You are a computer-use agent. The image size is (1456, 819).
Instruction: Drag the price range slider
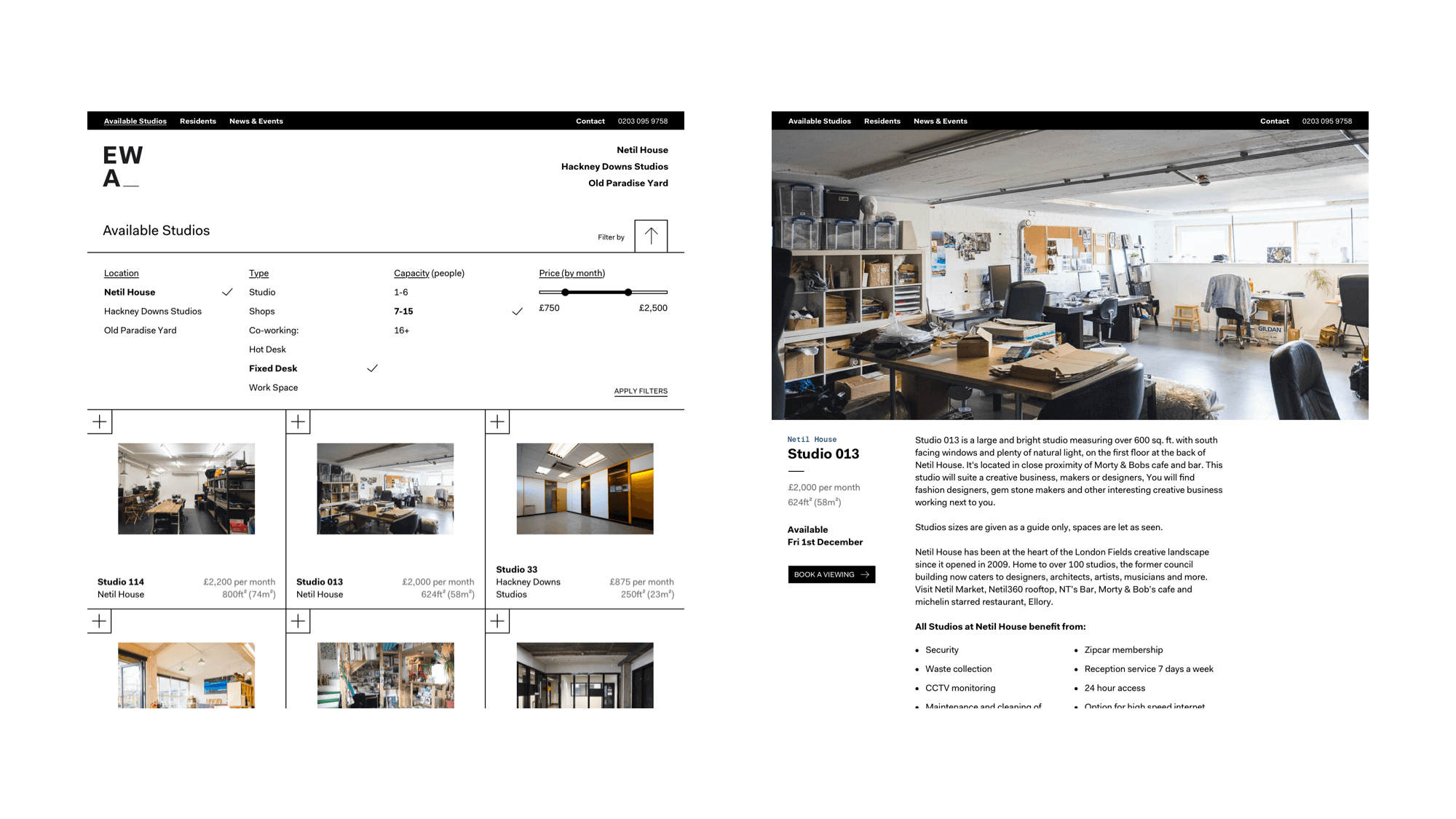(563, 292)
